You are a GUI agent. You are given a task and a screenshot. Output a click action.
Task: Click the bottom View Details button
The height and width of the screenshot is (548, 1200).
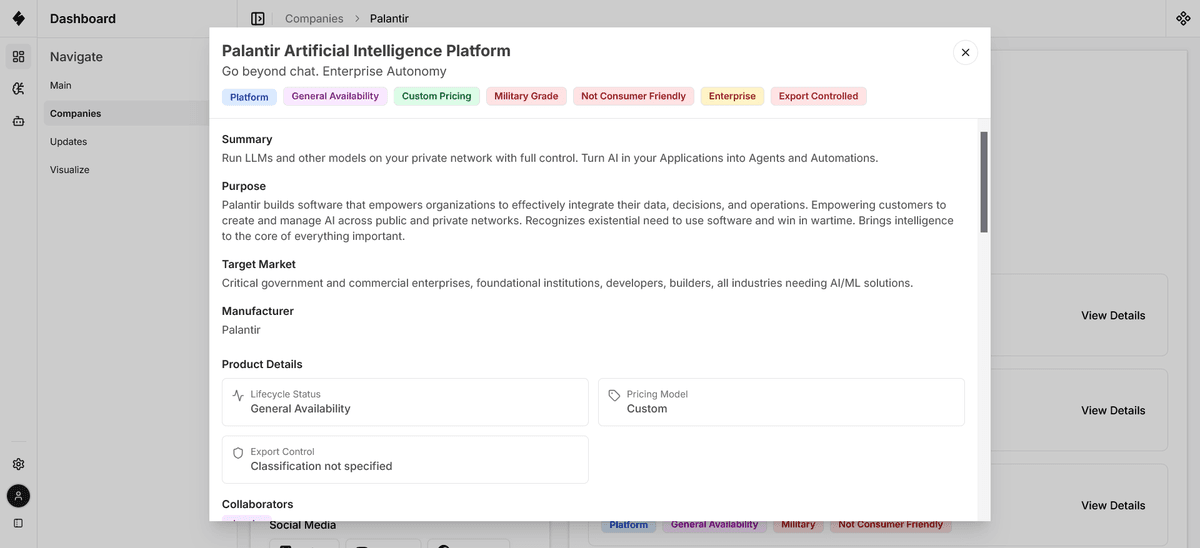1113,505
